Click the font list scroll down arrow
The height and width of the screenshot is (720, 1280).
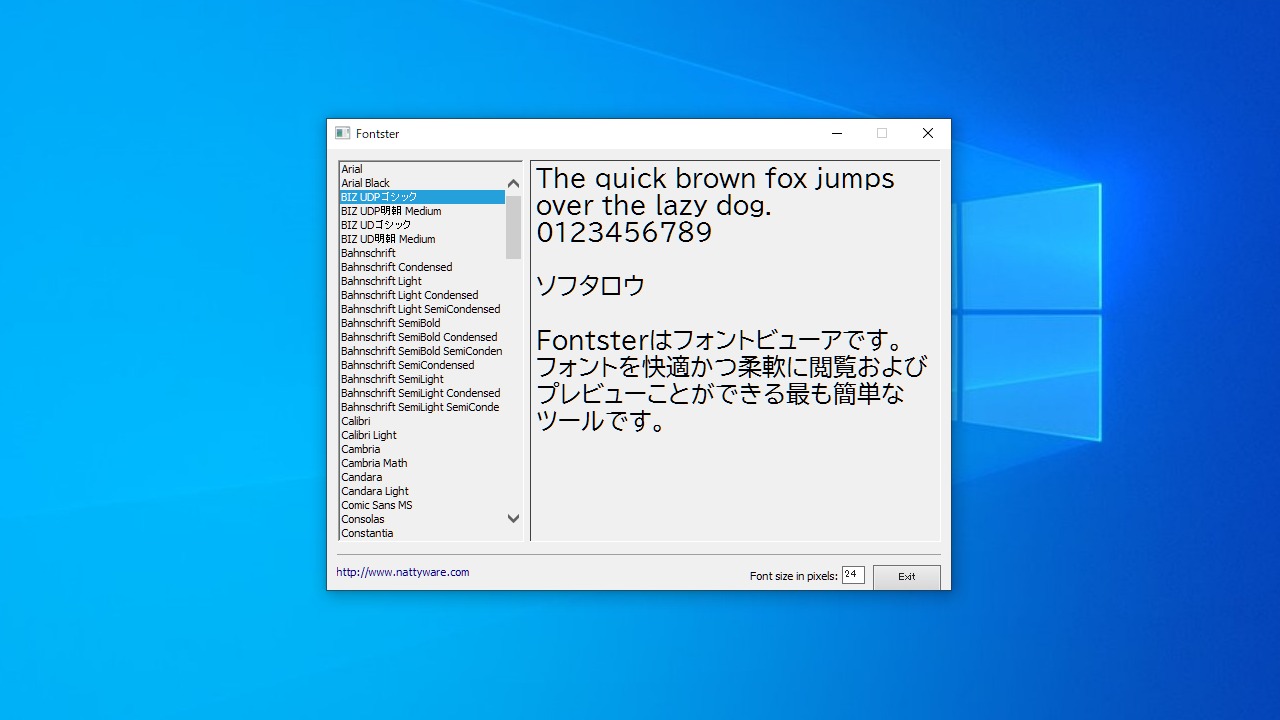tap(513, 518)
